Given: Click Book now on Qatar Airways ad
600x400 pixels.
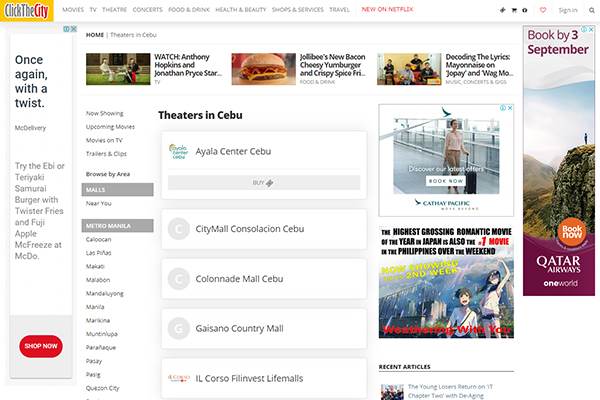Looking at the screenshot, I should click(572, 232).
